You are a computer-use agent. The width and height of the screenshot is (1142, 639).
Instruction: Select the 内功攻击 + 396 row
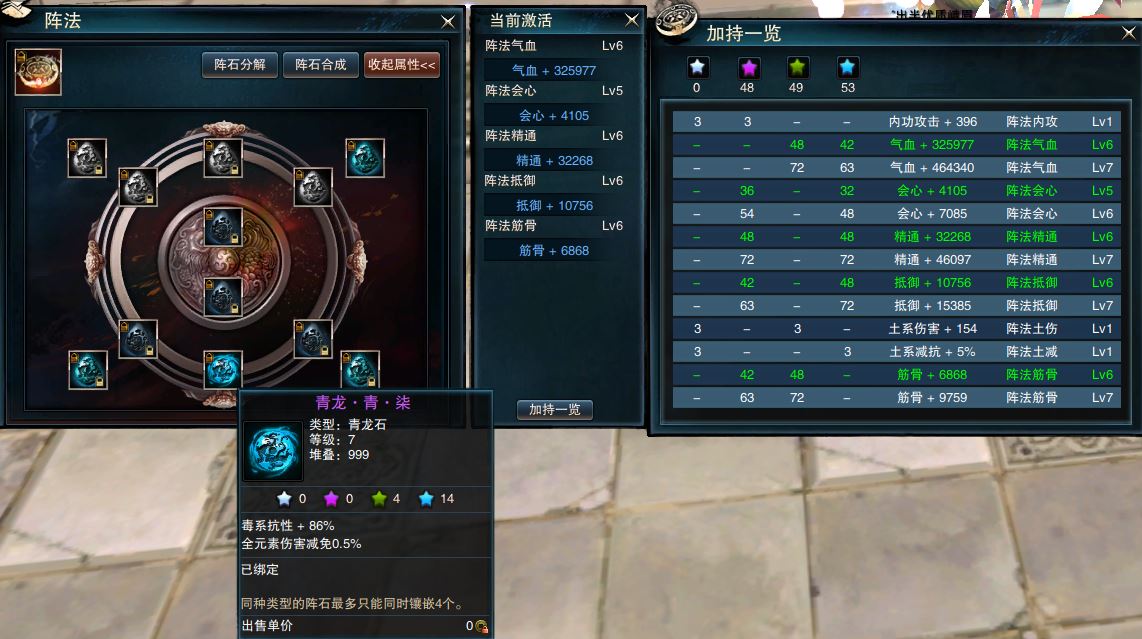[x=896, y=122]
